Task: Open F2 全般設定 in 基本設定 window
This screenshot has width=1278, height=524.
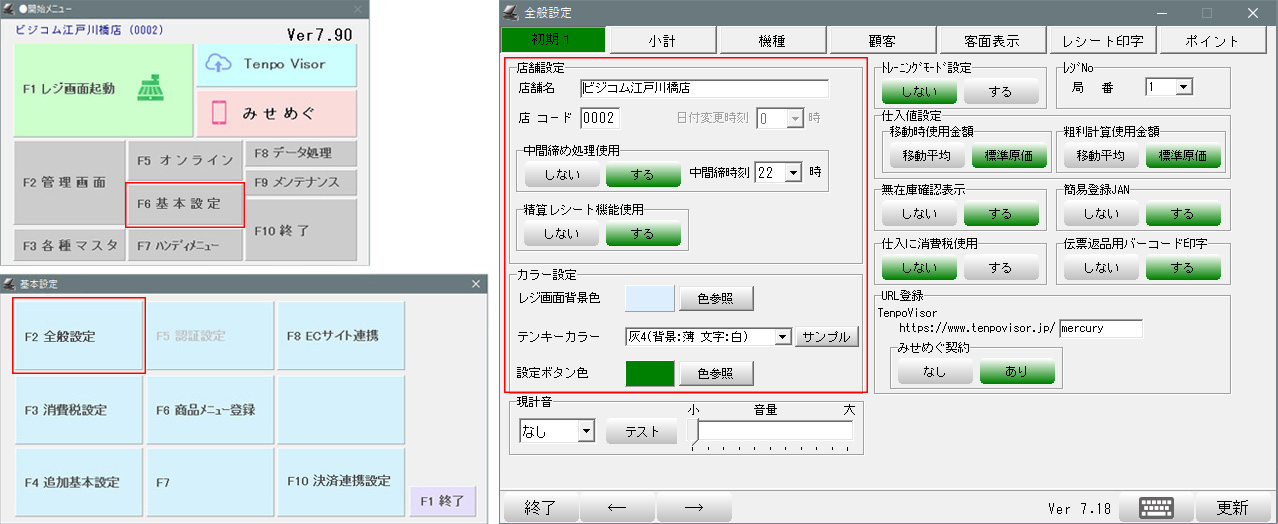Action: pyautogui.click(x=79, y=336)
